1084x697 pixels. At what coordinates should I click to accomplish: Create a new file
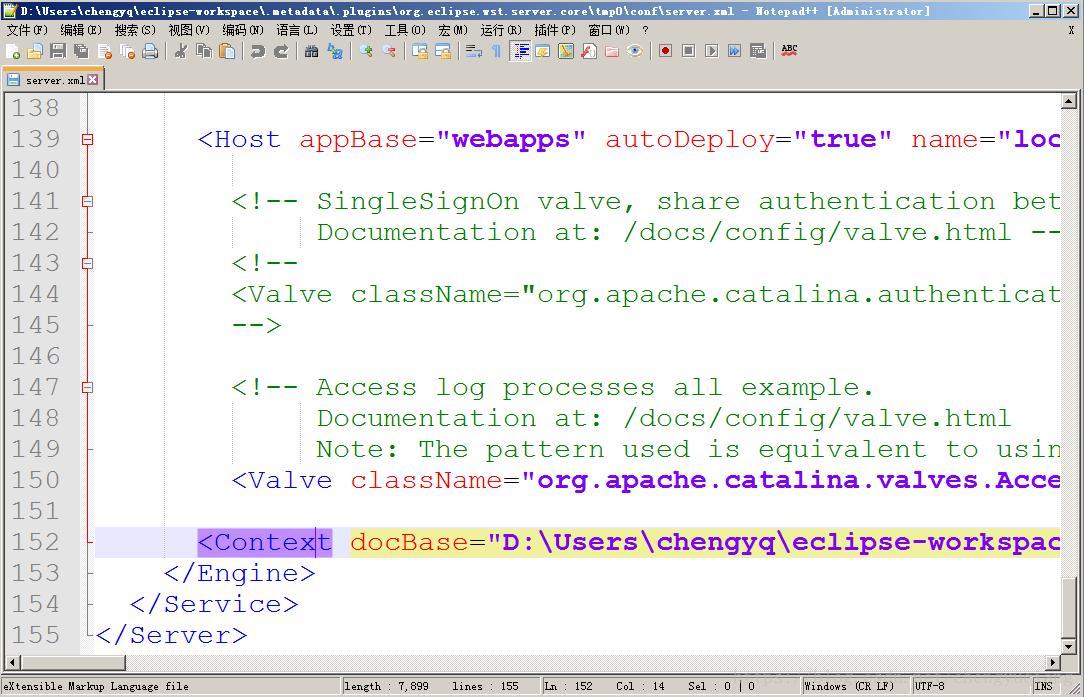coord(13,51)
